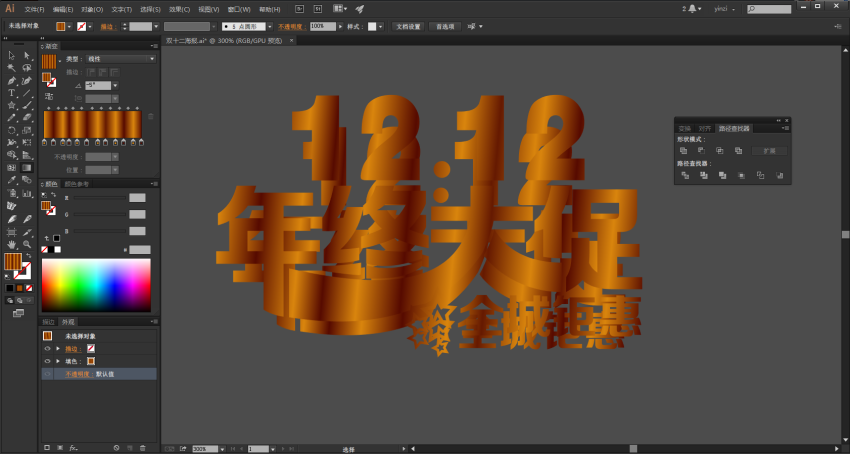850x454 pixels.
Task: Expand the 描边 row triangle in Appearance panel
Action: point(58,349)
